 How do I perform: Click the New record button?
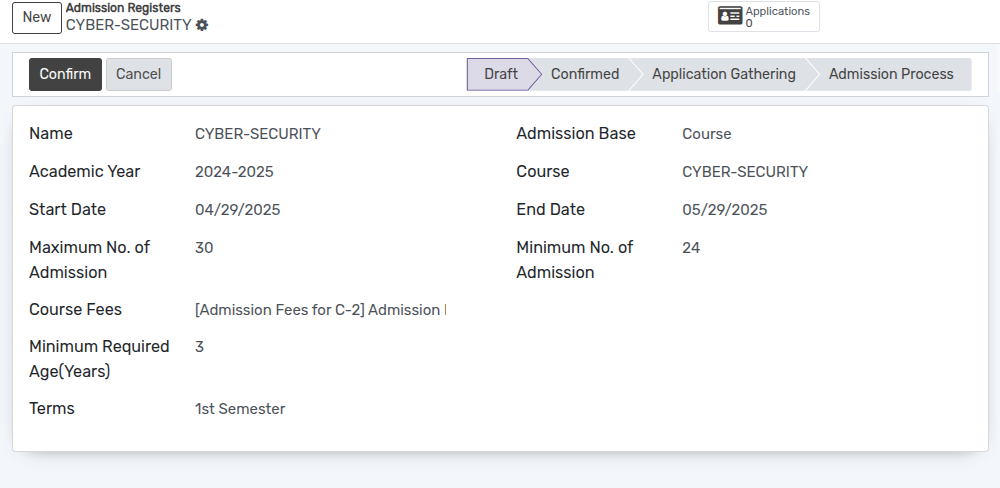(x=37, y=17)
